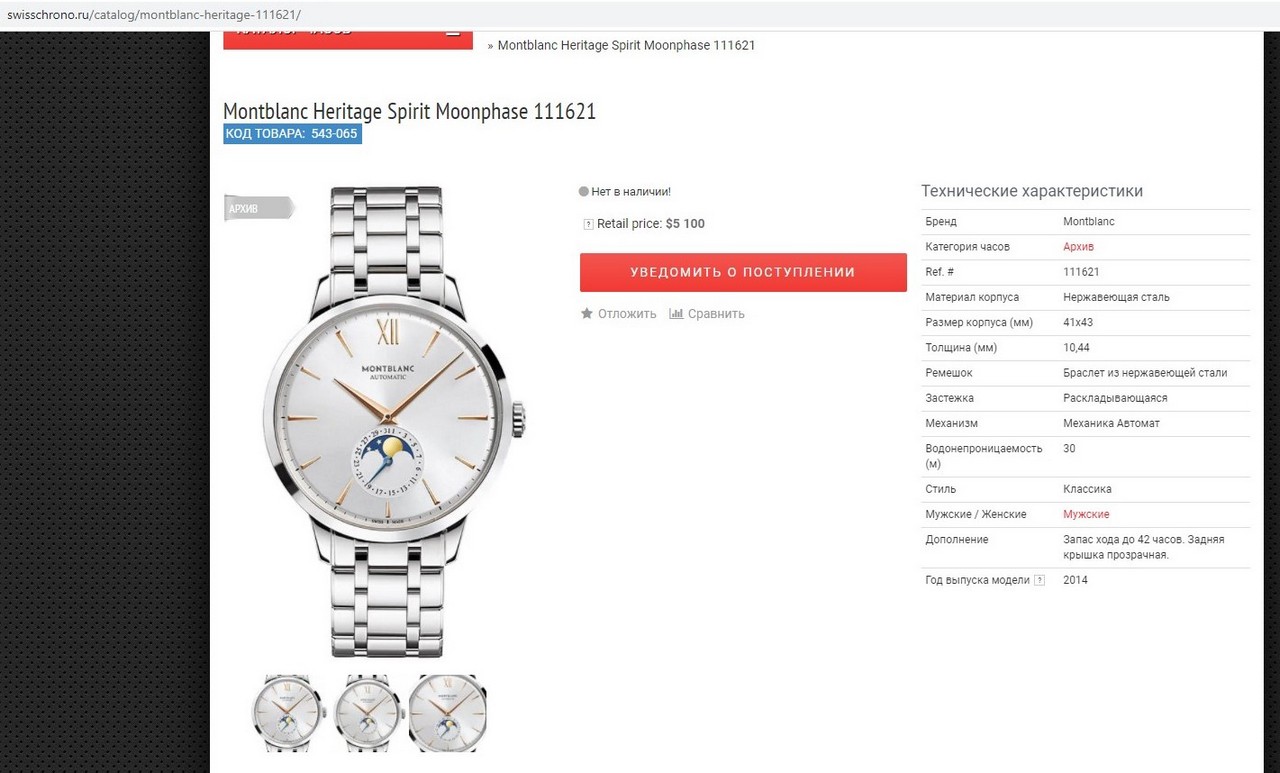This screenshot has height=773, width=1280.
Task: Click the main watch product image
Action: 391,422
